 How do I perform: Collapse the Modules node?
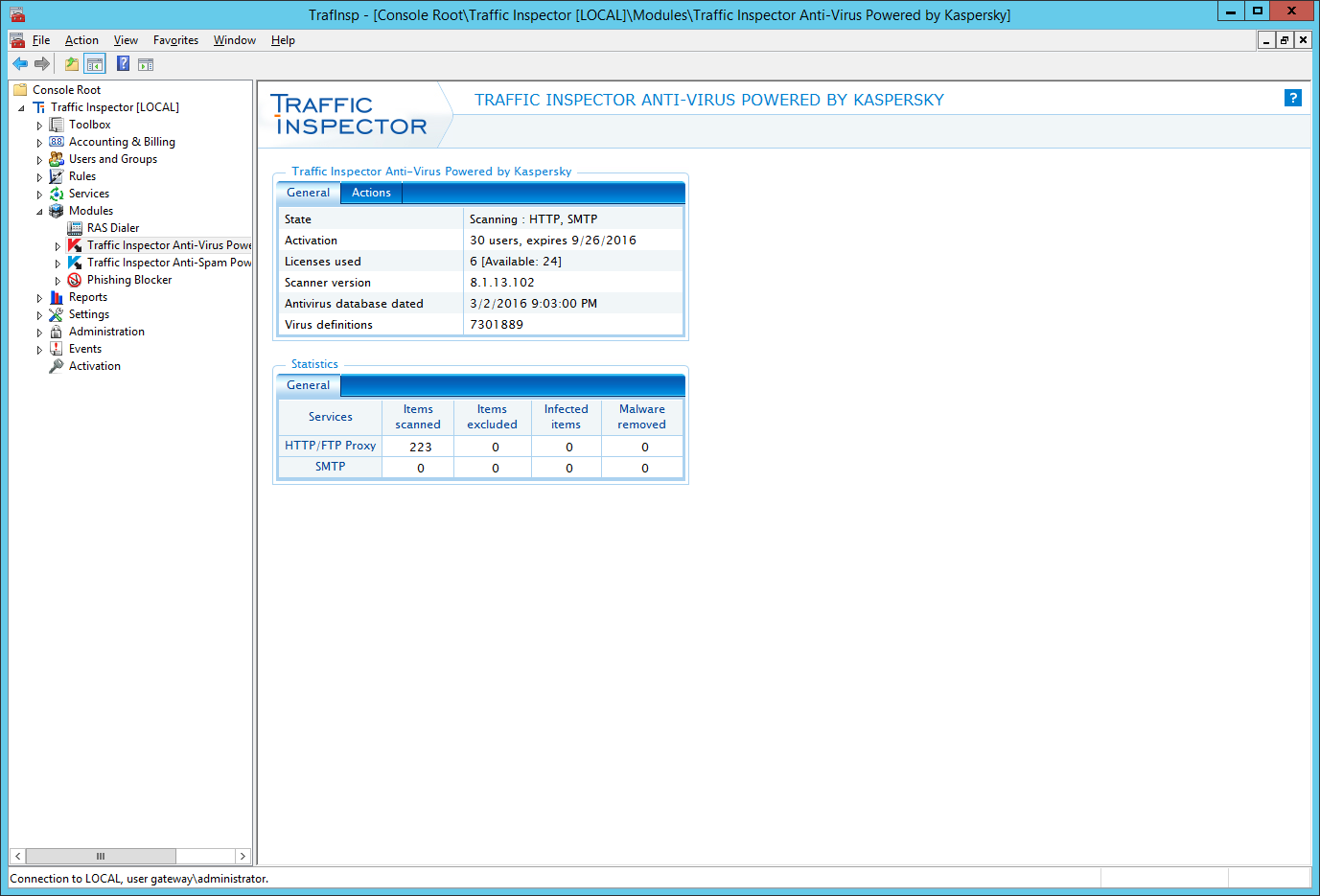coord(39,212)
